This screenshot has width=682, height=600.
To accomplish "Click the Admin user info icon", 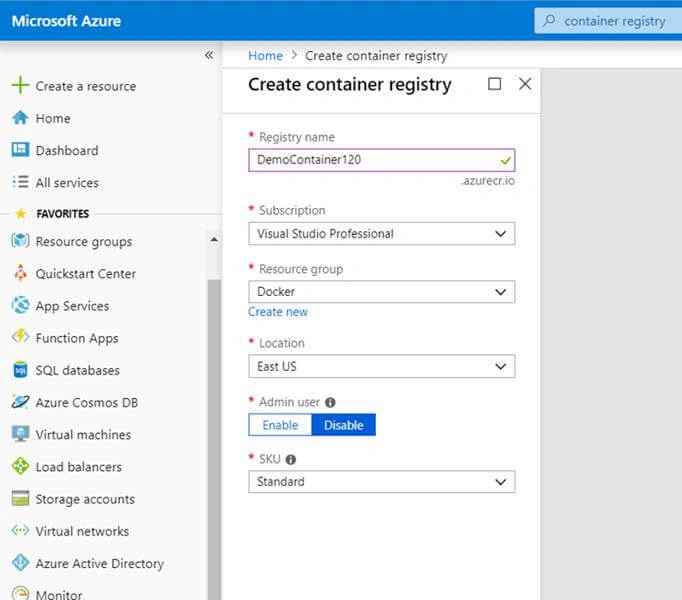I will pos(330,402).
